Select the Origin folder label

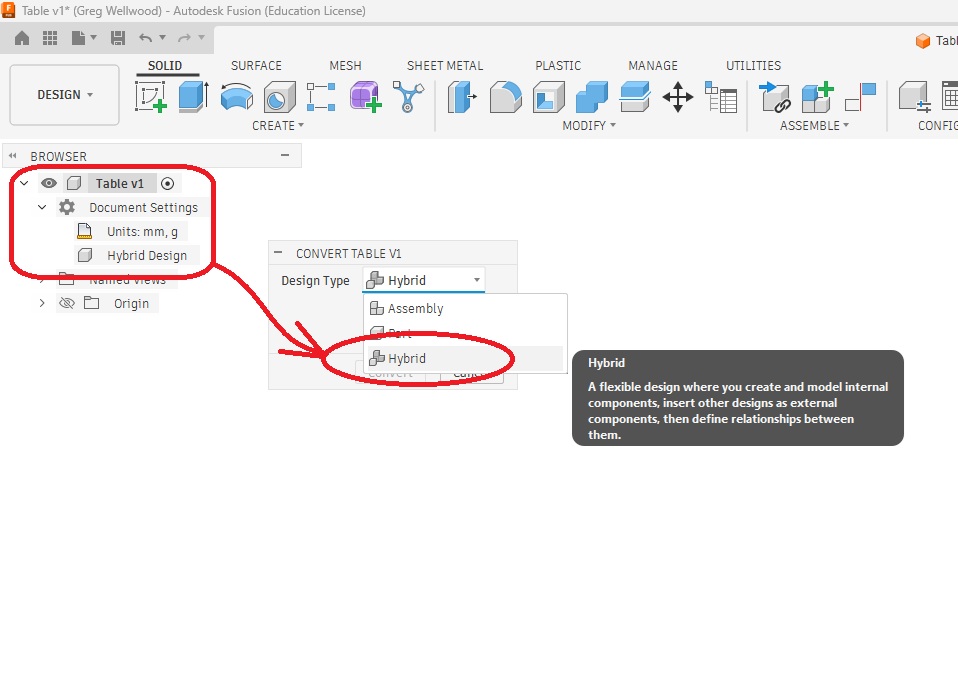point(131,304)
